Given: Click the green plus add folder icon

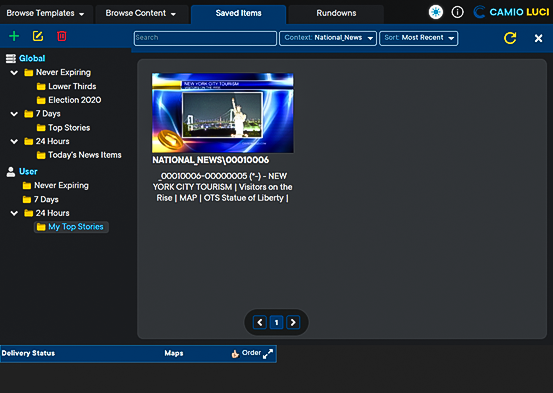Looking at the screenshot, I should pos(14,36).
